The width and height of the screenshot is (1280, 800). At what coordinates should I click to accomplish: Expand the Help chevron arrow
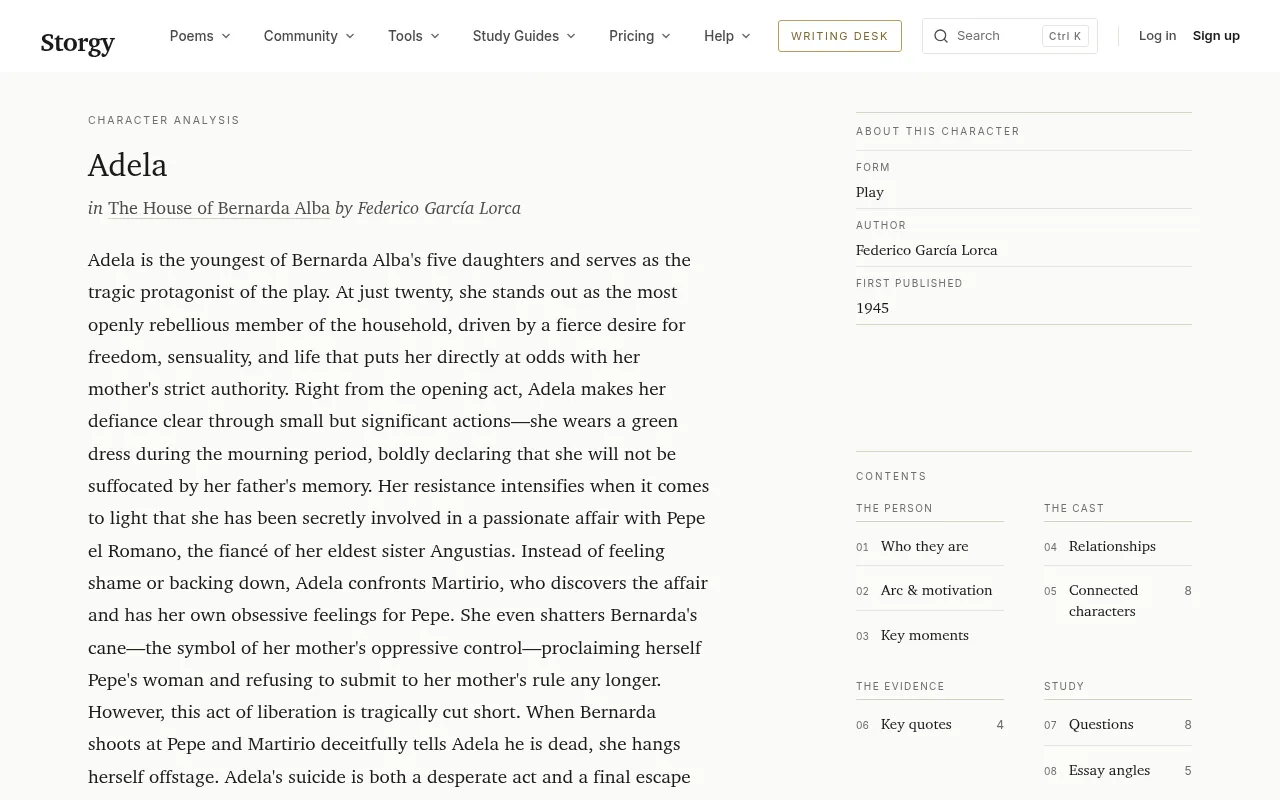(x=746, y=36)
